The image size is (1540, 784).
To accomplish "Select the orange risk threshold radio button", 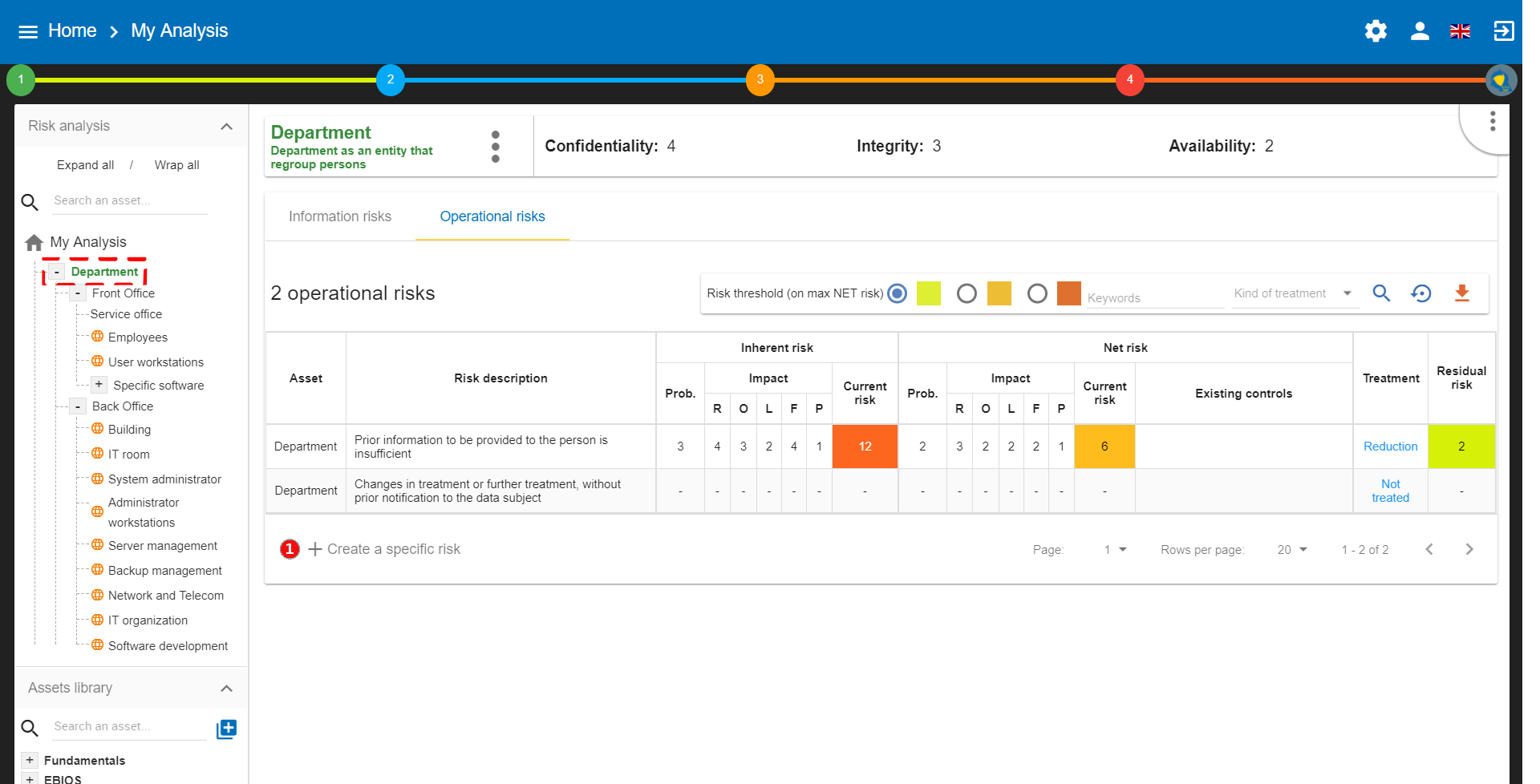I will (x=1037, y=293).
